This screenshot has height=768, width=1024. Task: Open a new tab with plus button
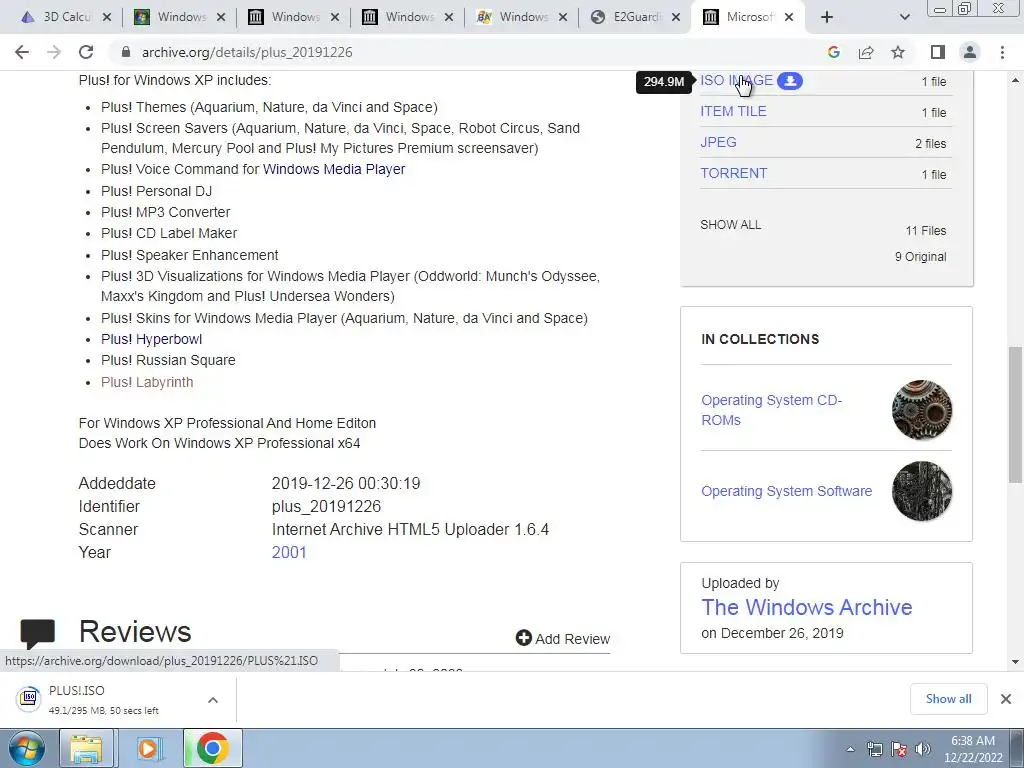tap(827, 17)
